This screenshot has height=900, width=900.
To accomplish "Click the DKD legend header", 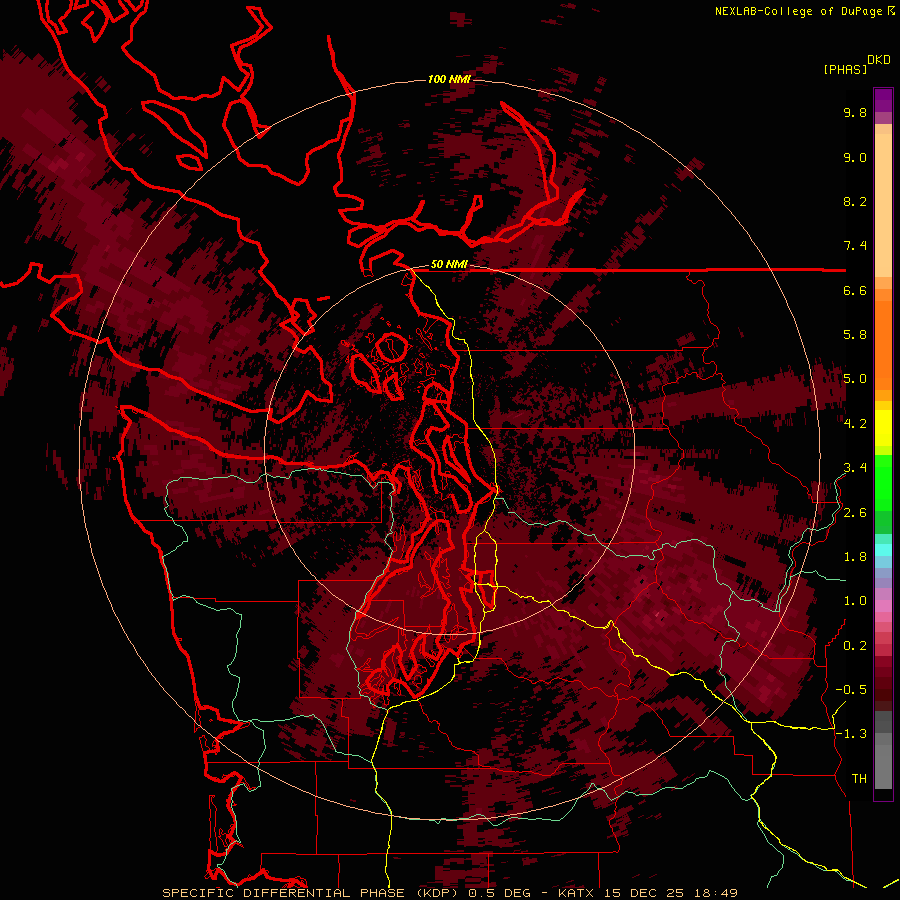I will [879, 60].
